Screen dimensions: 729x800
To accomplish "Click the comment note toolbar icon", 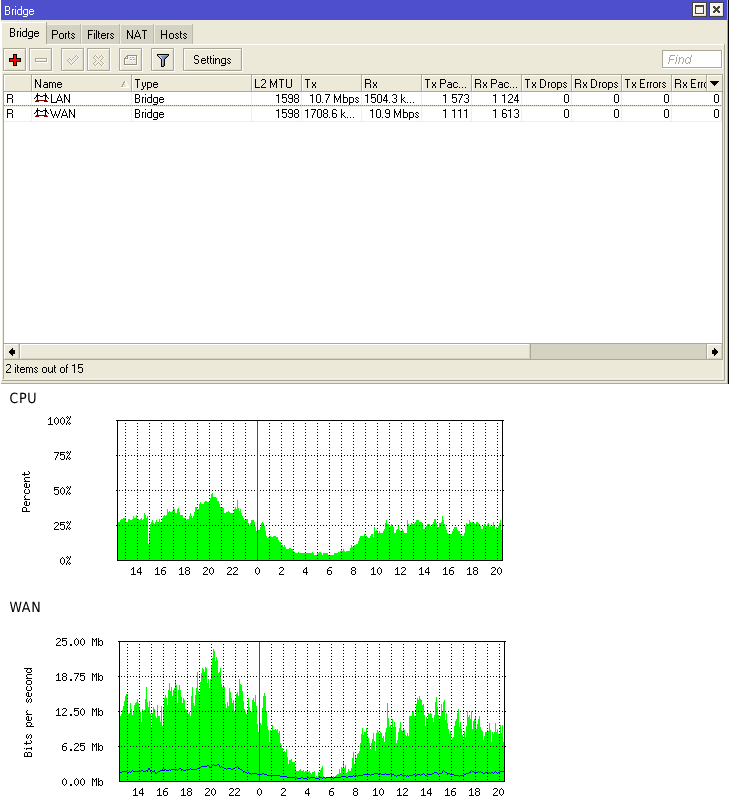I will point(131,60).
